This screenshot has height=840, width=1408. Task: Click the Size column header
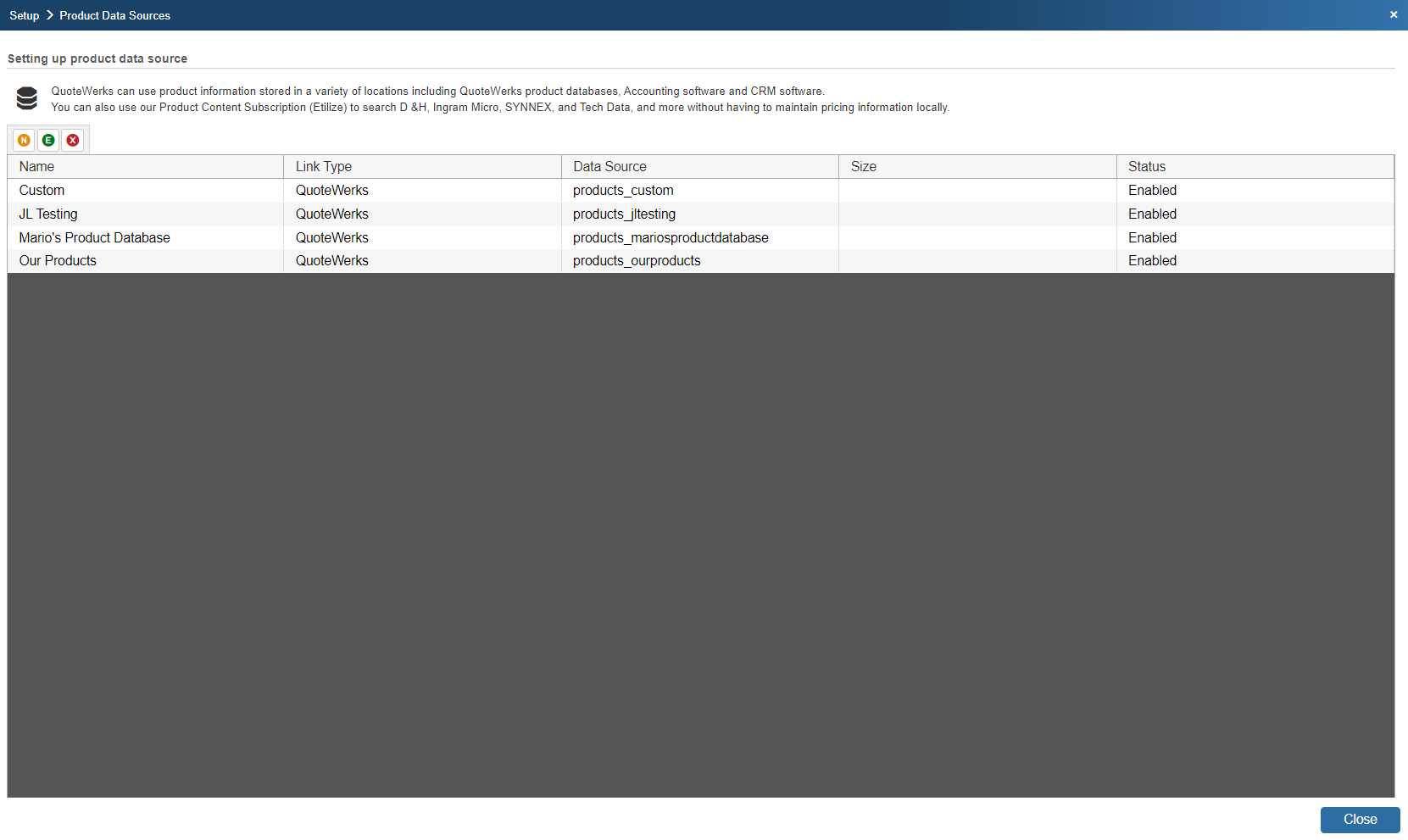pos(978,166)
